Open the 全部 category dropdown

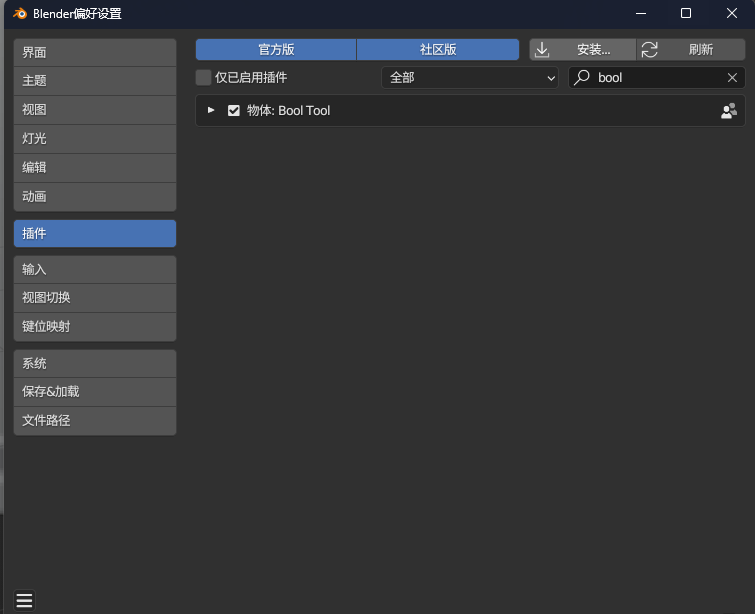(469, 78)
